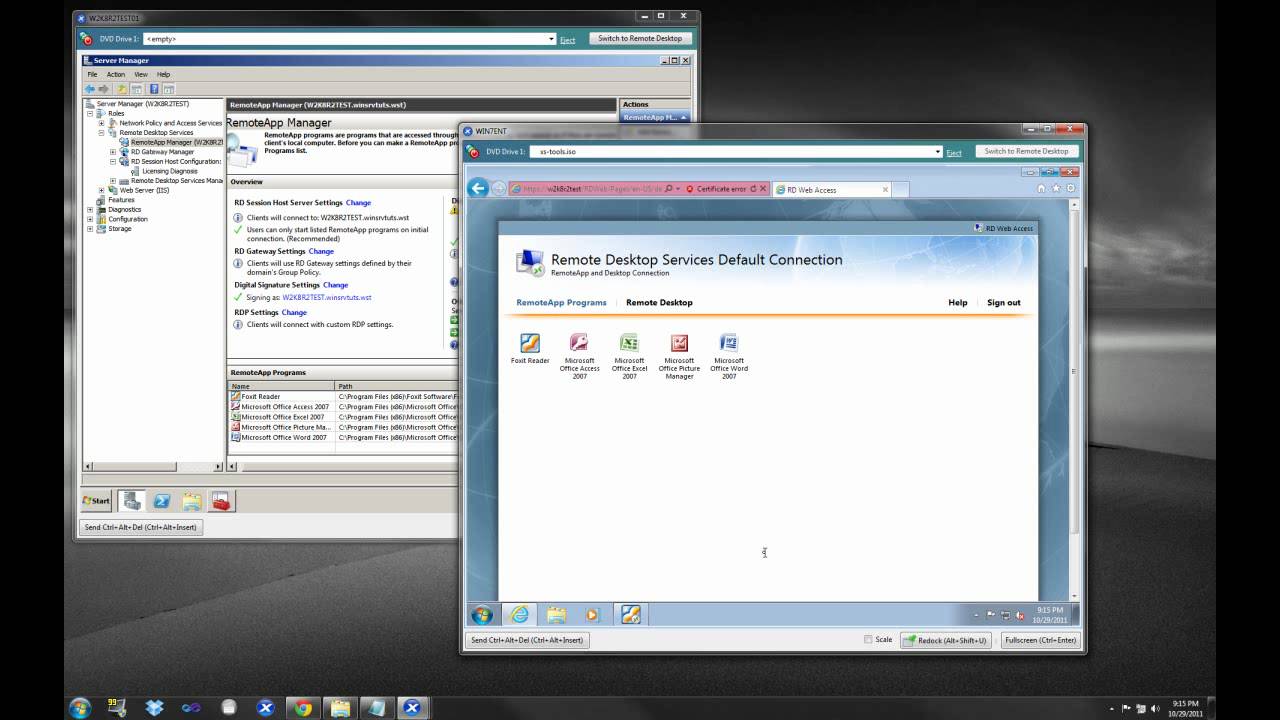Collapse Roles node in Server Manager tree
Viewport: 1280px width, 720px height.
click(x=90, y=113)
